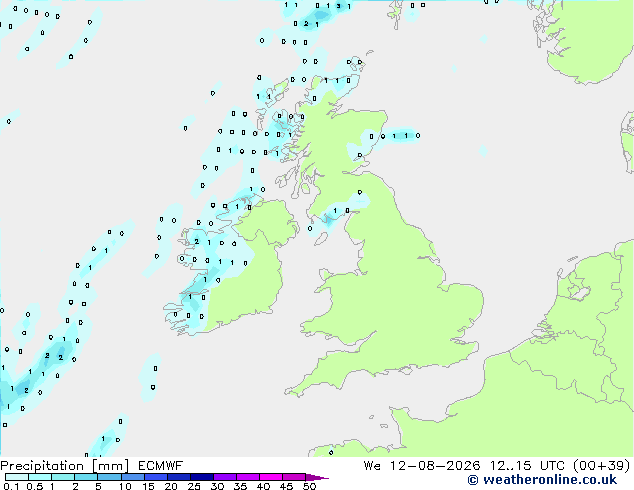Select the 0.1–0.5 mm palest legend swatch
Screen dimensions: 634x490
click(x=17, y=477)
